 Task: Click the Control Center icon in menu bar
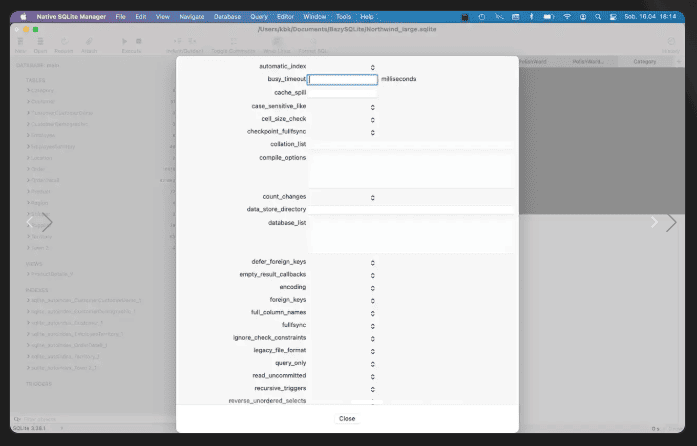coord(613,16)
